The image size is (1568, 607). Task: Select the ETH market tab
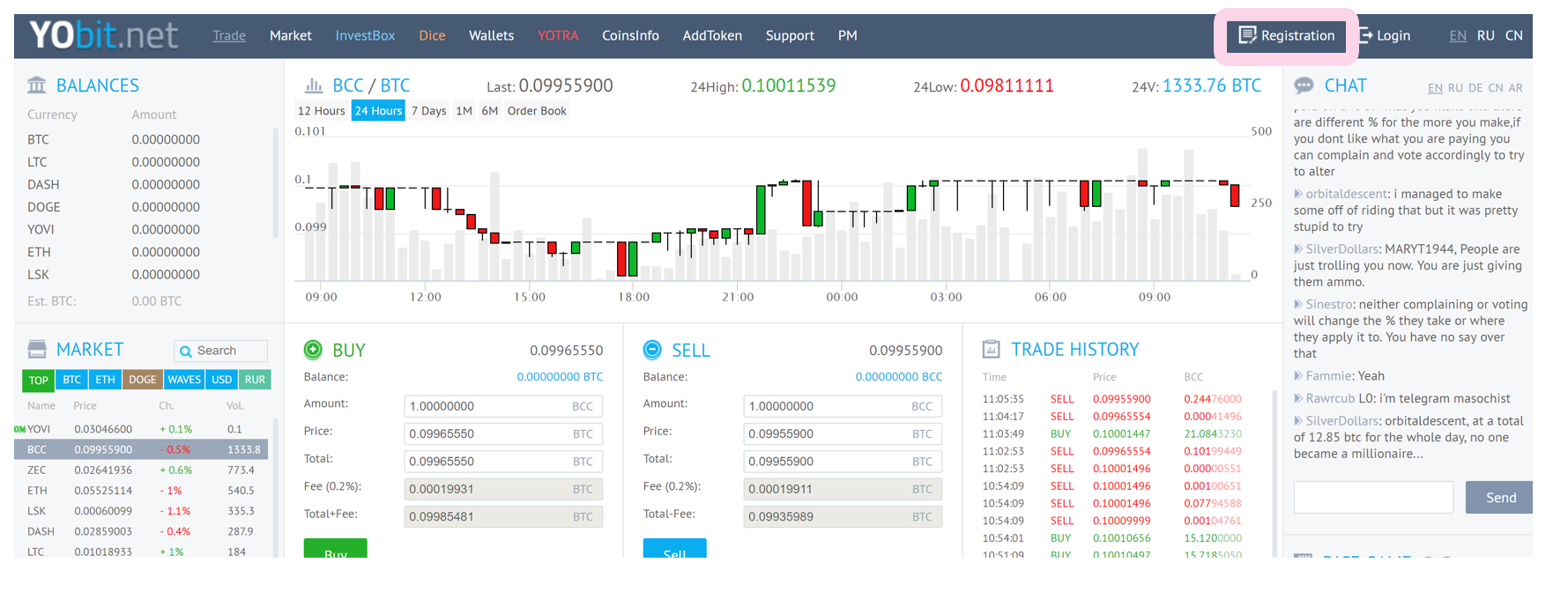(x=106, y=380)
